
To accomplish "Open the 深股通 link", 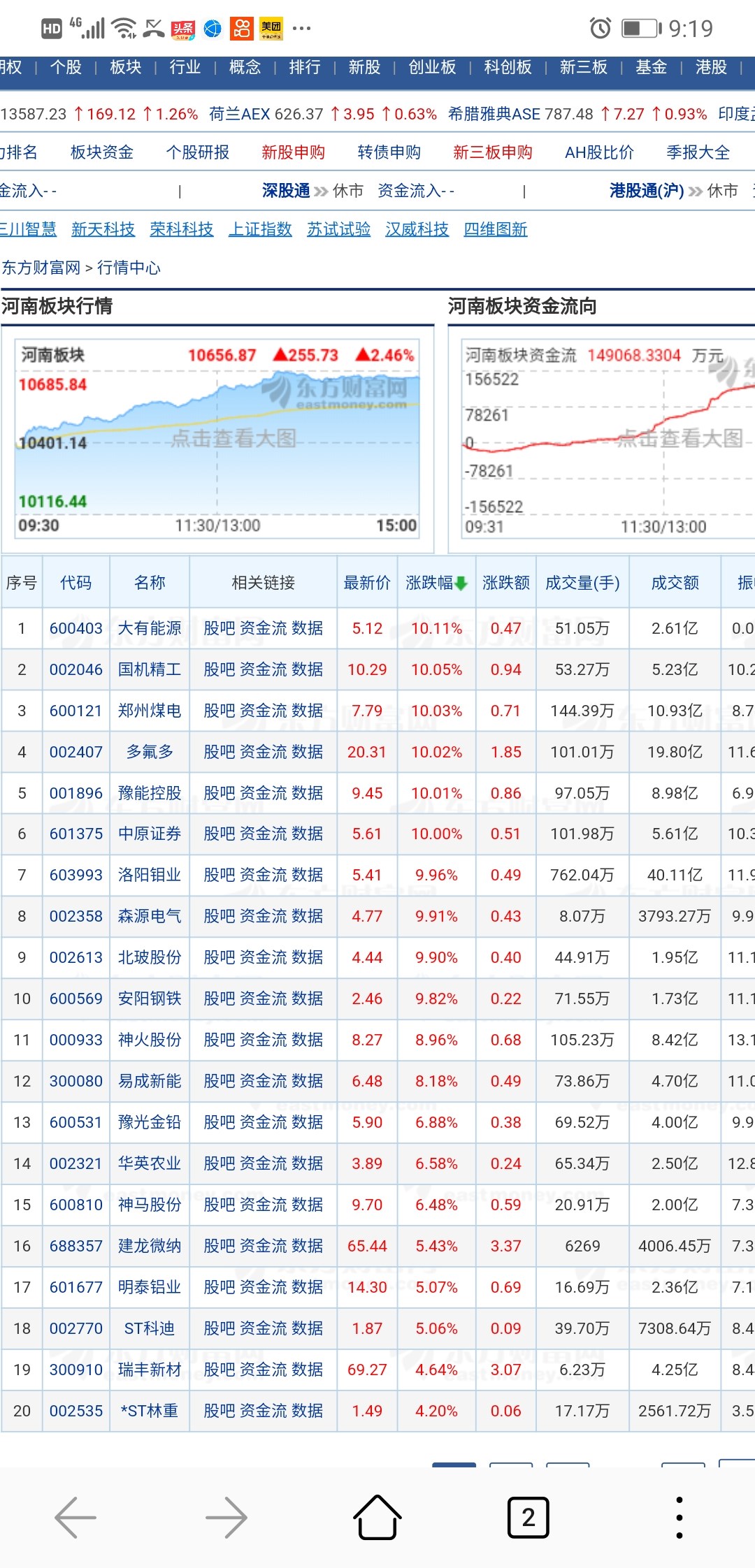I will pos(286,191).
